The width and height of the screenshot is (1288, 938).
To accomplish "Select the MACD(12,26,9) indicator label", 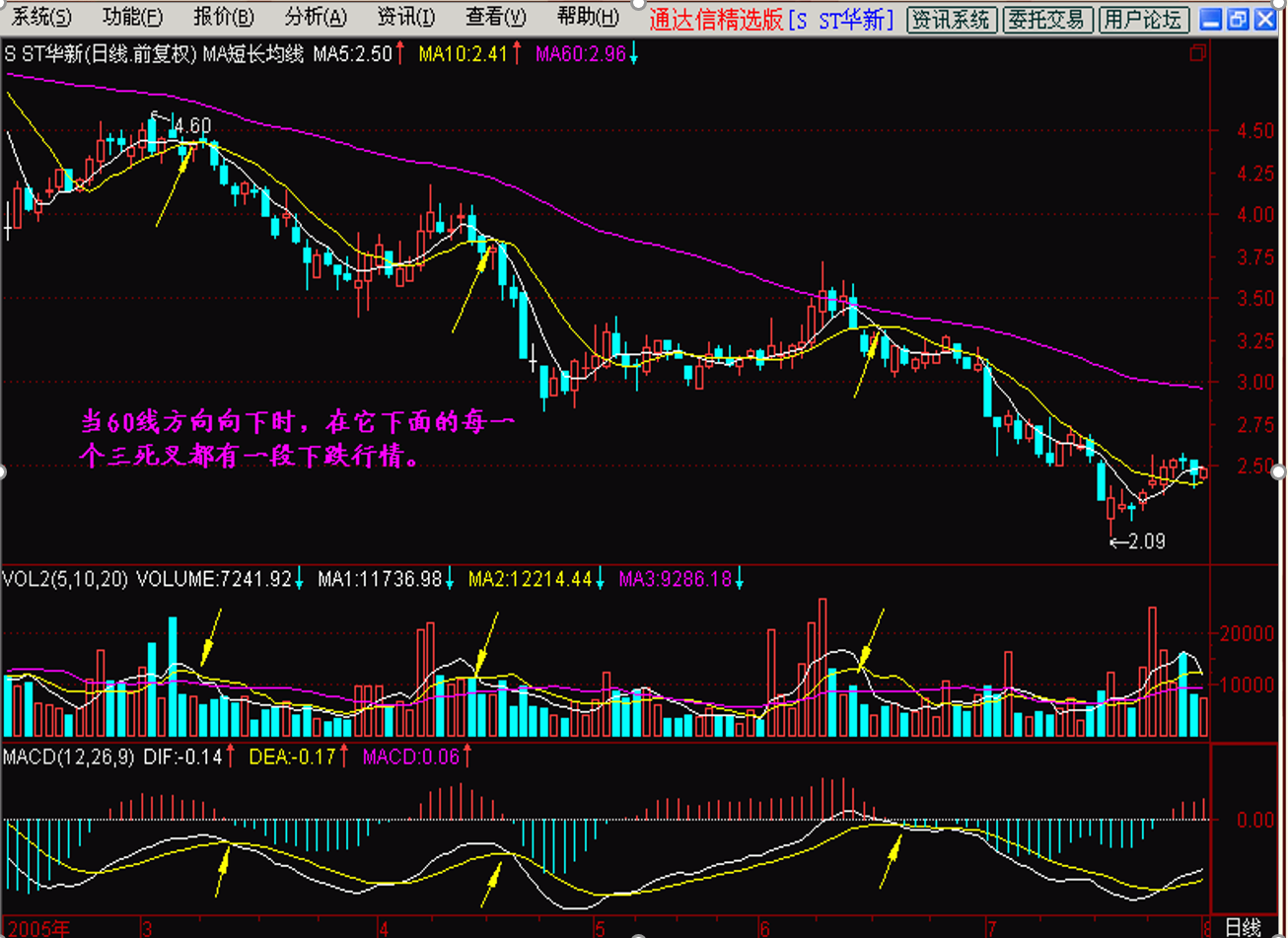I will (63, 758).
